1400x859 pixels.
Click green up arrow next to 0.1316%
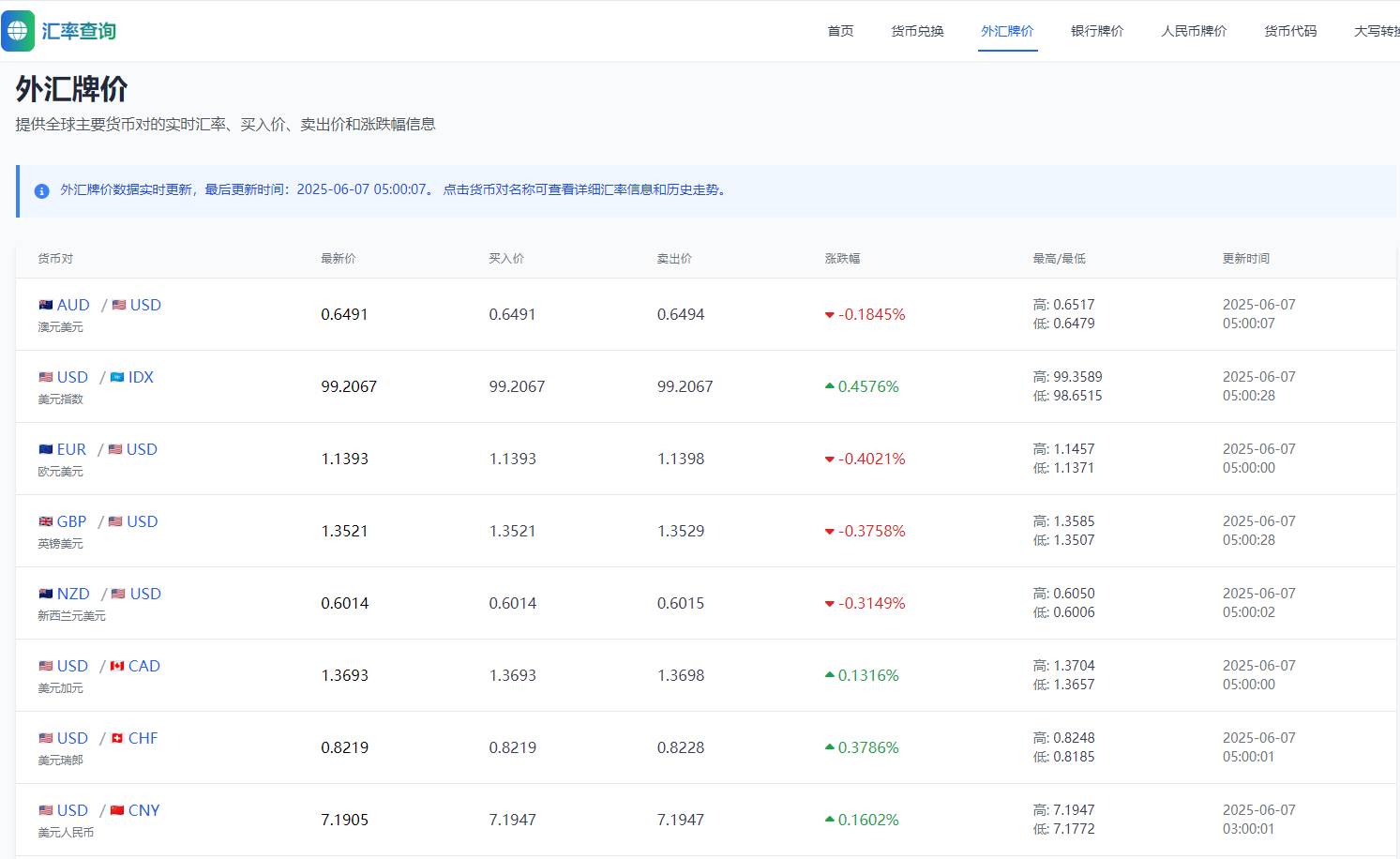[829, 675]
